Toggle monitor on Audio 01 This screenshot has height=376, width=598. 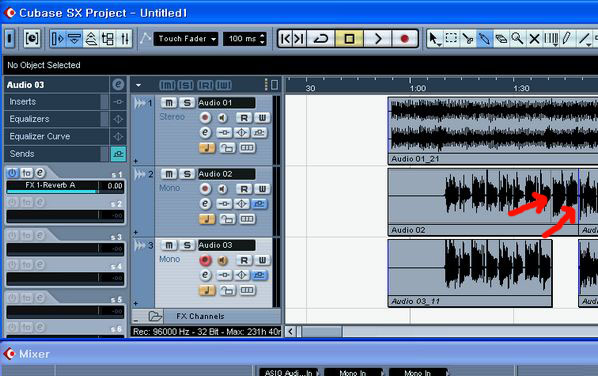(x=223, y=117)
